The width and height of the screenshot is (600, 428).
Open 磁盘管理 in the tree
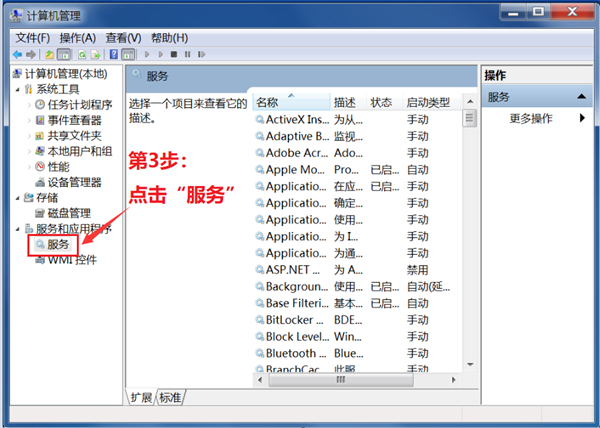coord(64,213)
